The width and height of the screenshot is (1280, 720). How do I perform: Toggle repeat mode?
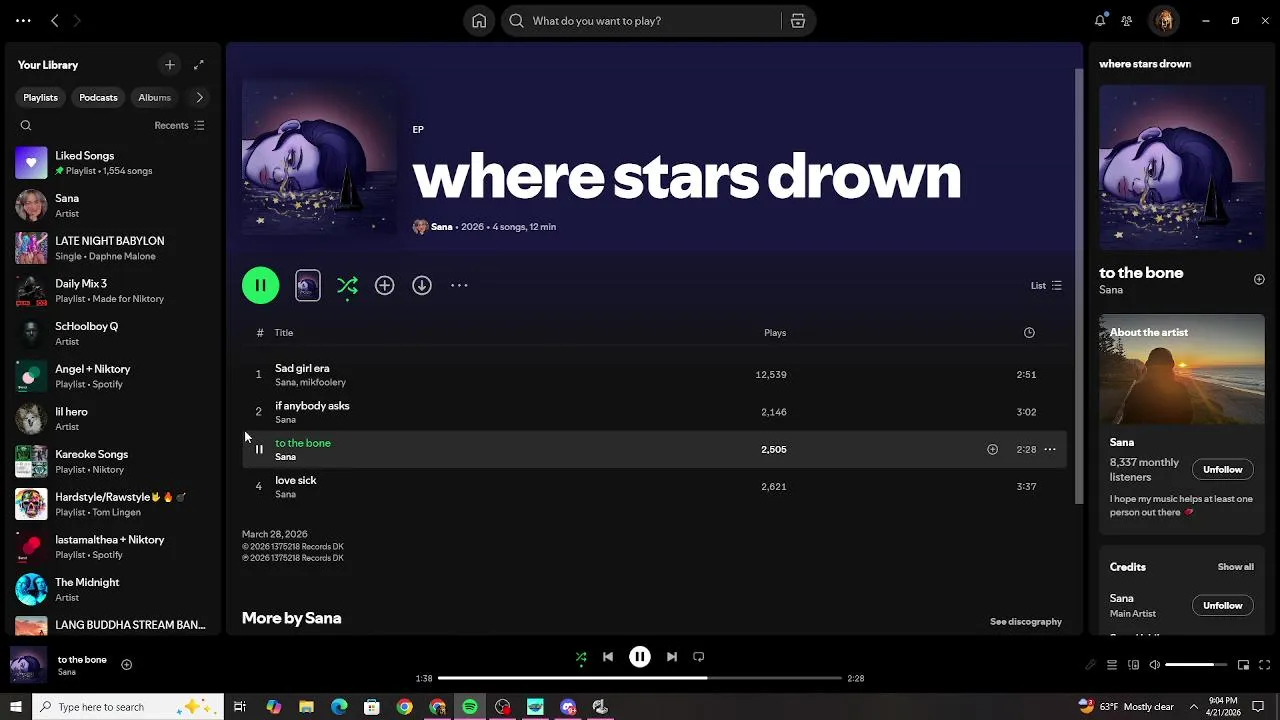pos(699,657)
